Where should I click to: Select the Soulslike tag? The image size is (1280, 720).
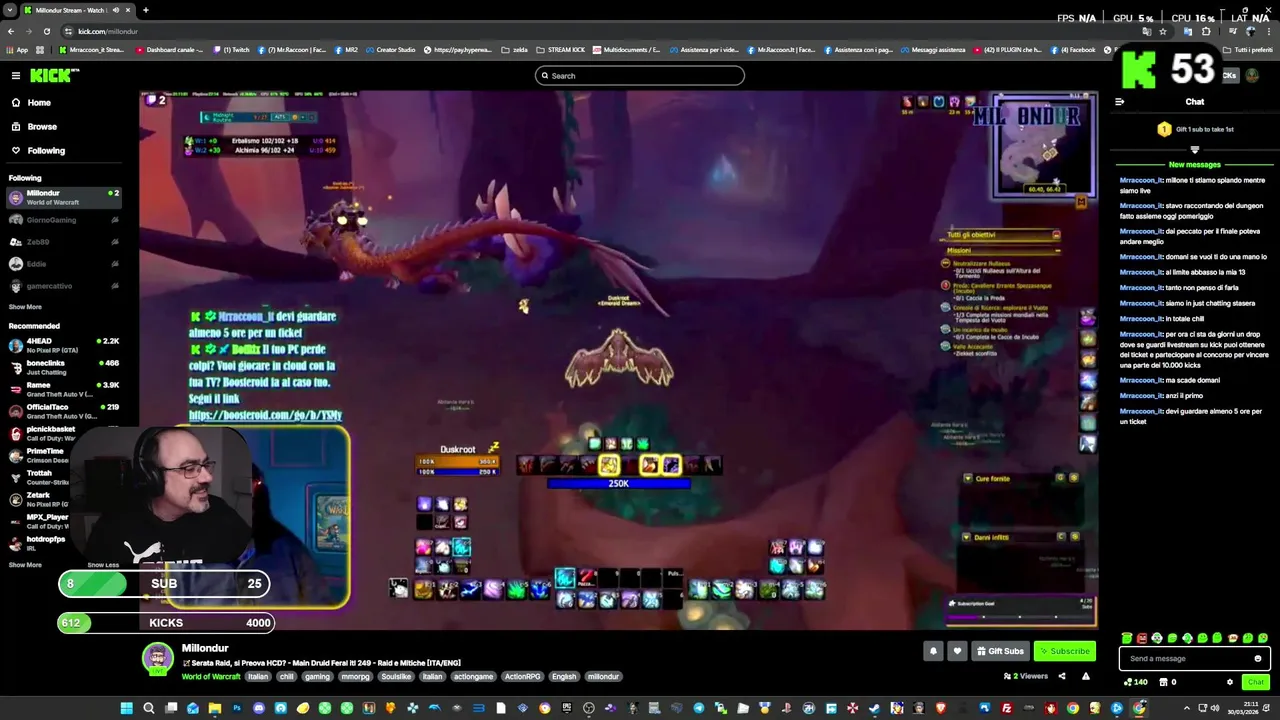pyautogui.click(x=396, y=677)
